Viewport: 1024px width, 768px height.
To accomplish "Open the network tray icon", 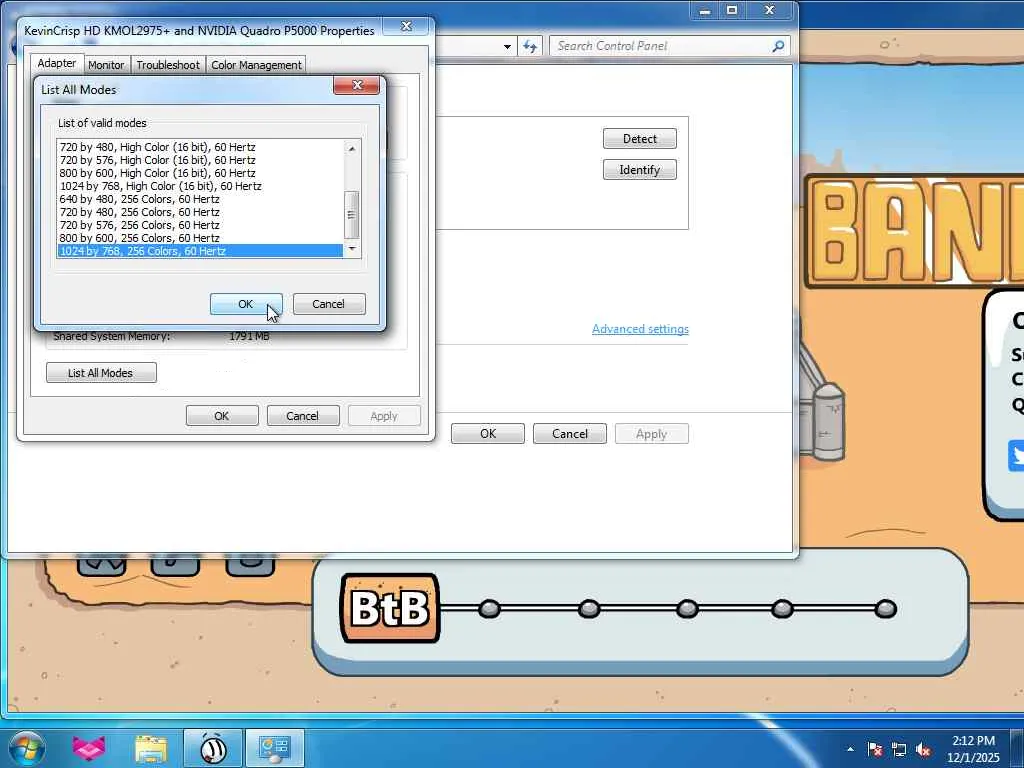I will 899,750.
